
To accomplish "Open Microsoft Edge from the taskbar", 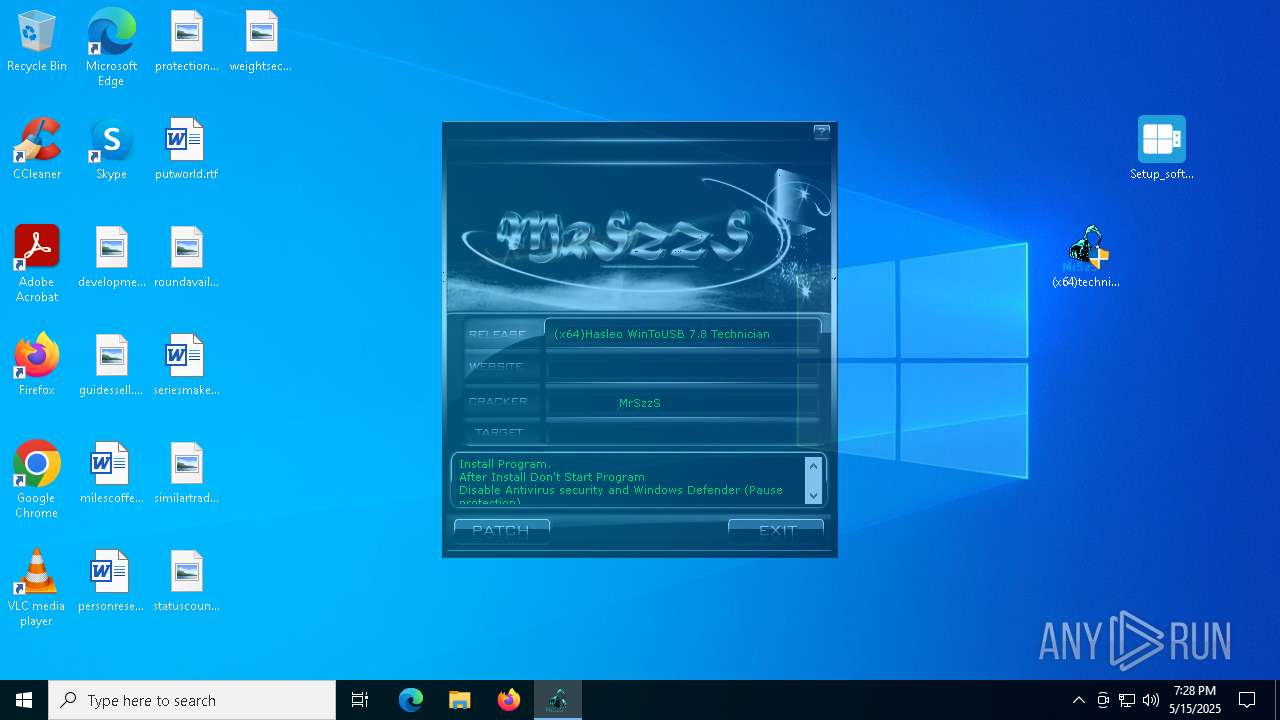I will (x=411, y=700).
